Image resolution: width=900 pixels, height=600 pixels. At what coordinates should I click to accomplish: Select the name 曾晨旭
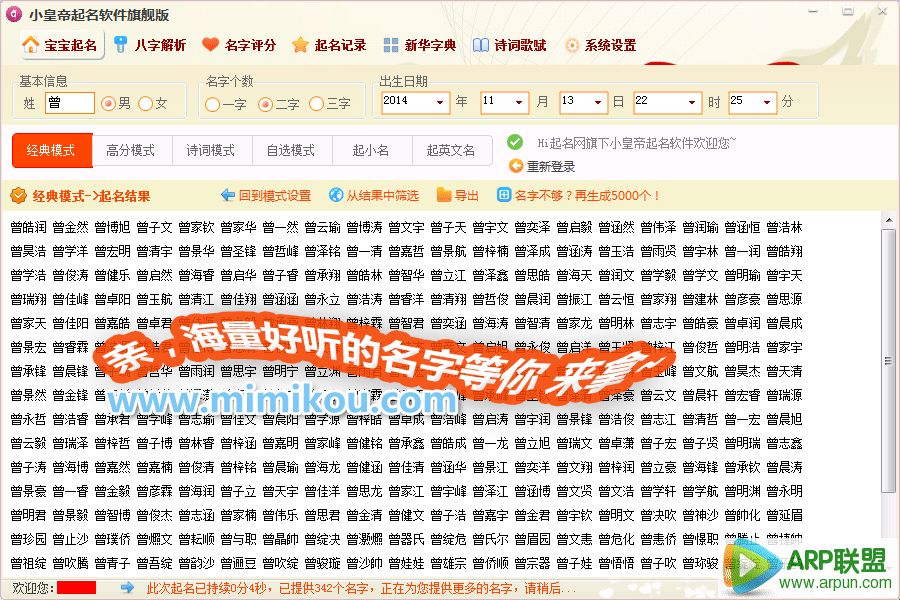[784, 419]
